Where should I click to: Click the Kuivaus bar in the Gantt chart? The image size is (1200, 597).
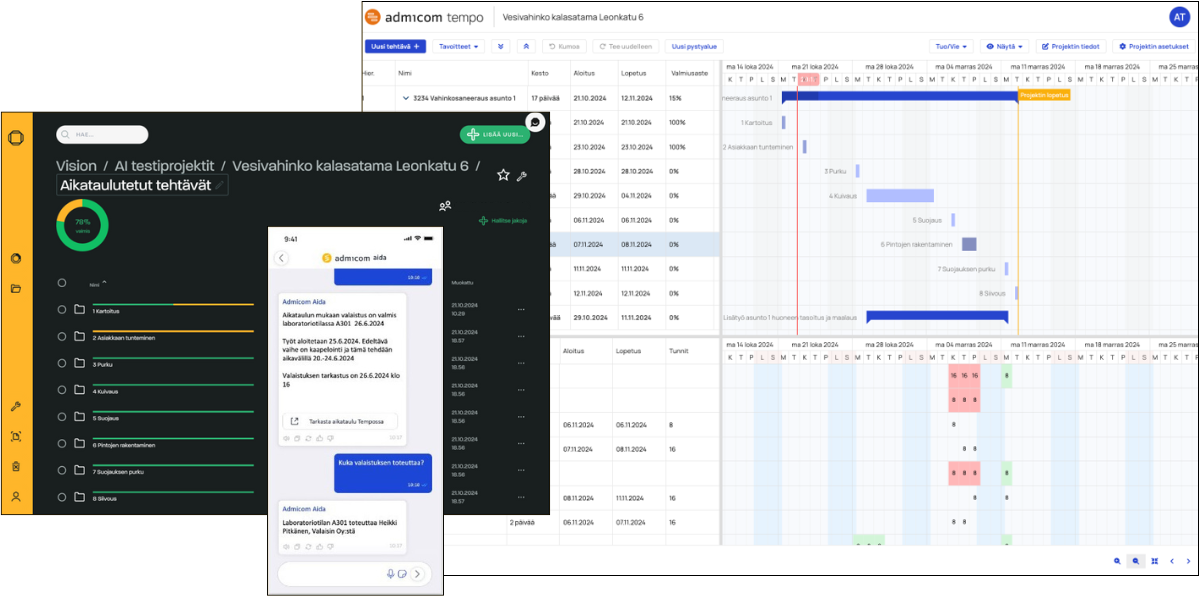point(899,196)
